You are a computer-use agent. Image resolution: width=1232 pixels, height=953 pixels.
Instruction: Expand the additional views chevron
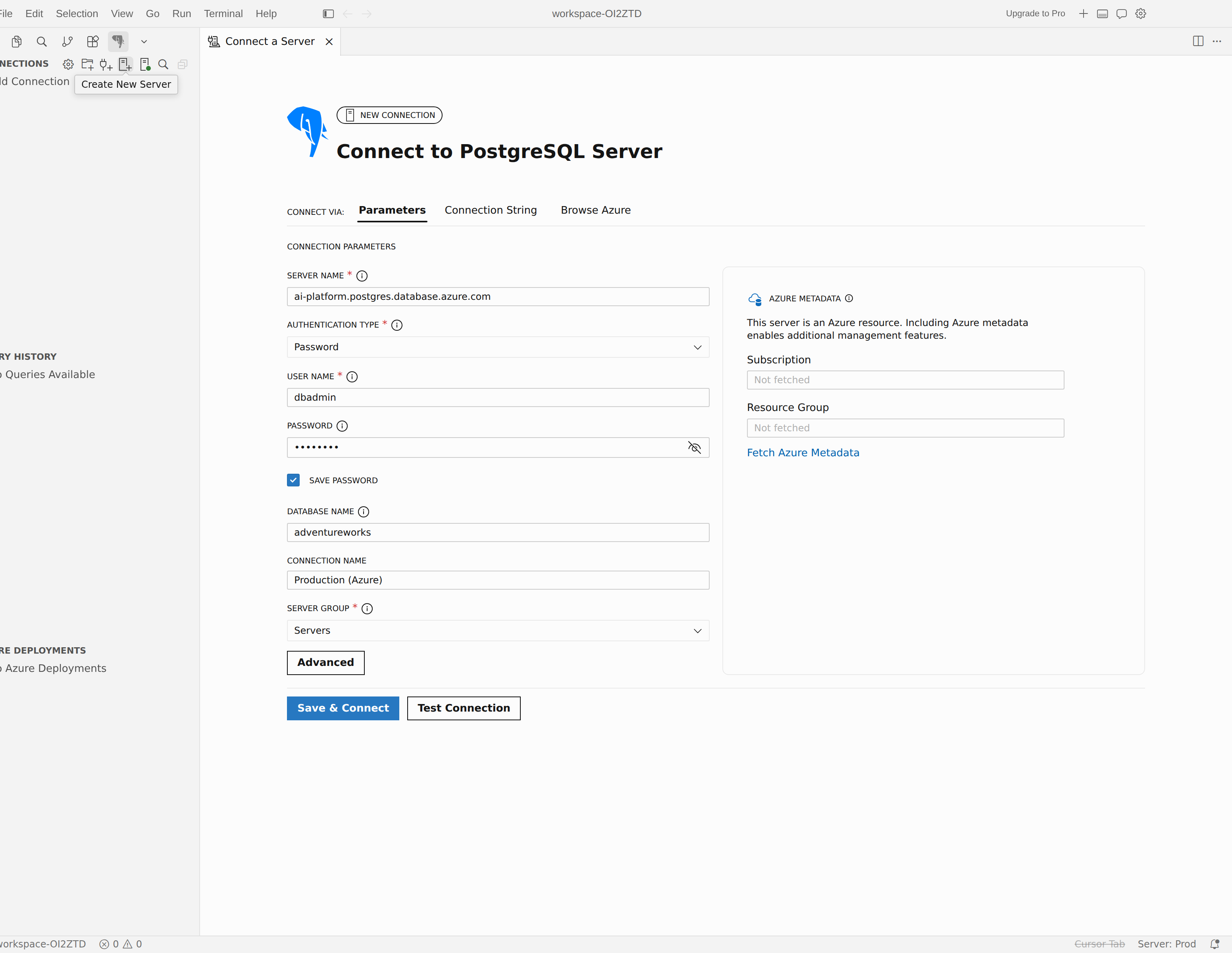click(144, 41)
